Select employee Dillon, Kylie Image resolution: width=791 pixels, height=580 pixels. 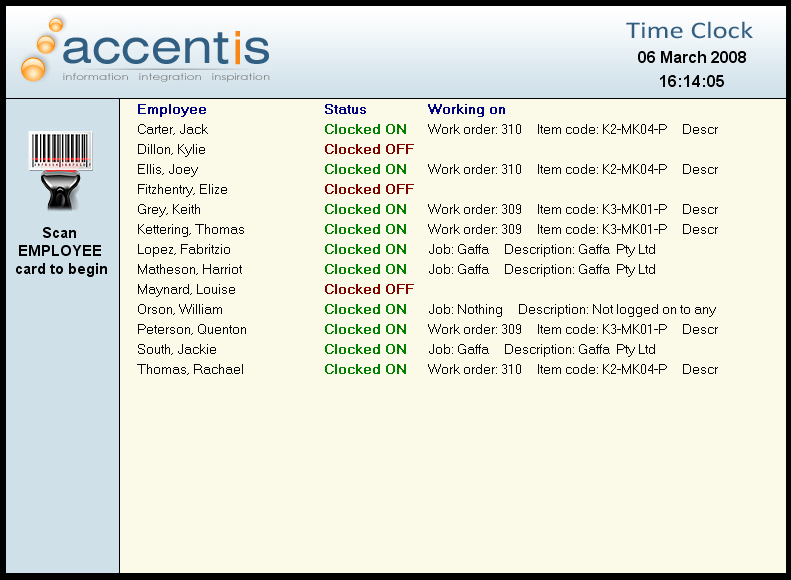point(171,149)
